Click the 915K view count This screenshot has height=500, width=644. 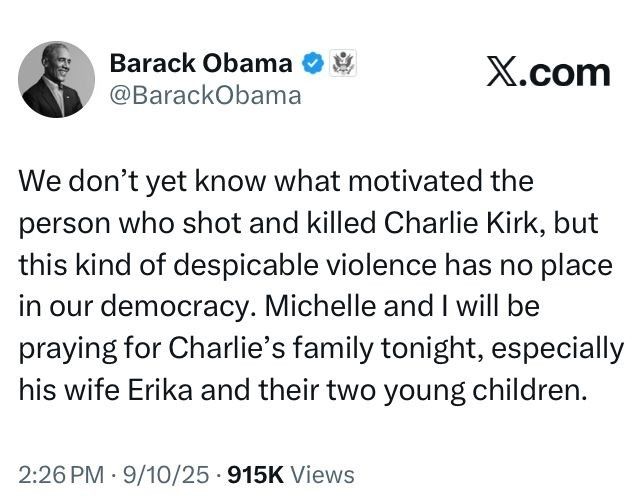[x=256, y=474]
